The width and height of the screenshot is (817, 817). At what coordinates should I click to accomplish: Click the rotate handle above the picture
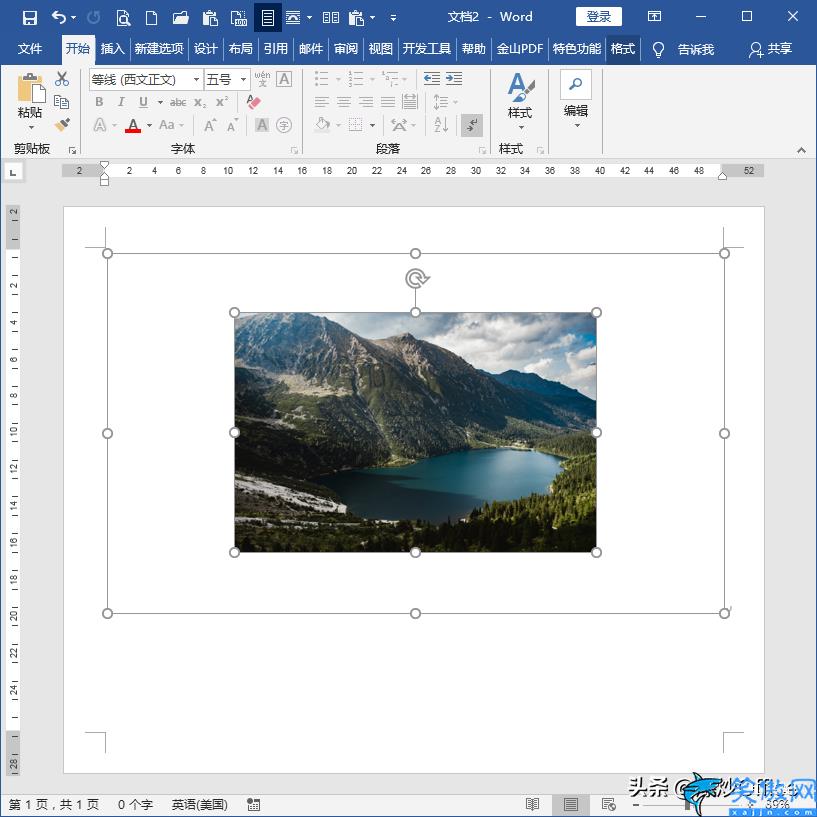[x=416, y=279]
